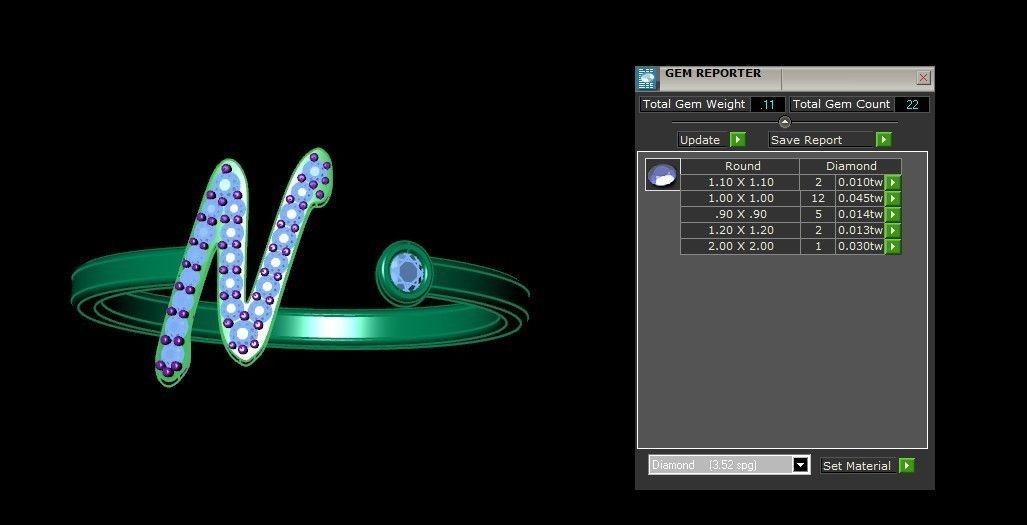The width and height of the screenshot is (1027, 525).
Task: Click the Diamond column header
Action: click(x=851, y=166)
